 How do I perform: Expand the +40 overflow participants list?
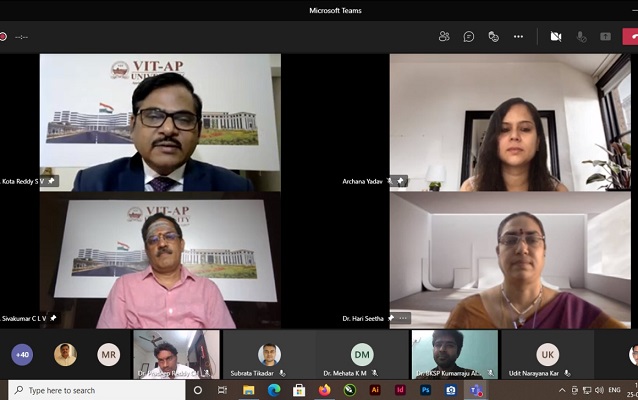pyautogui.click(x=22, y=354)
